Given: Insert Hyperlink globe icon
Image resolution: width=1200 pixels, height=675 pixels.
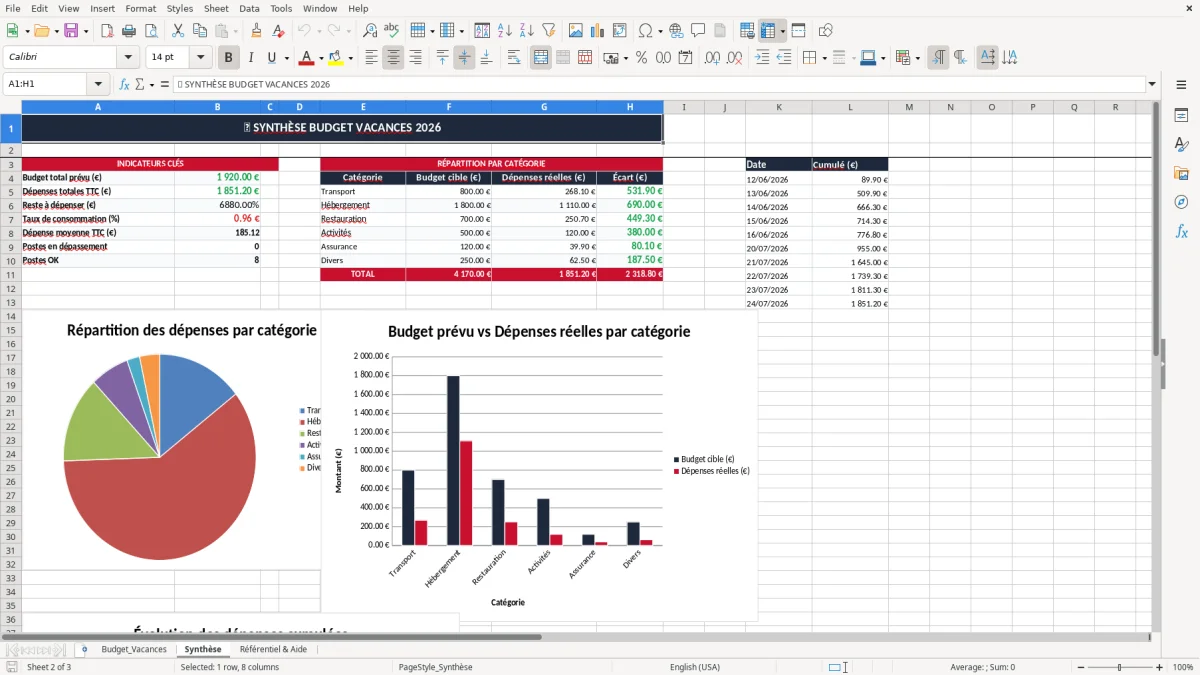Looking at the screenshot, I should [x=676, y=31].
